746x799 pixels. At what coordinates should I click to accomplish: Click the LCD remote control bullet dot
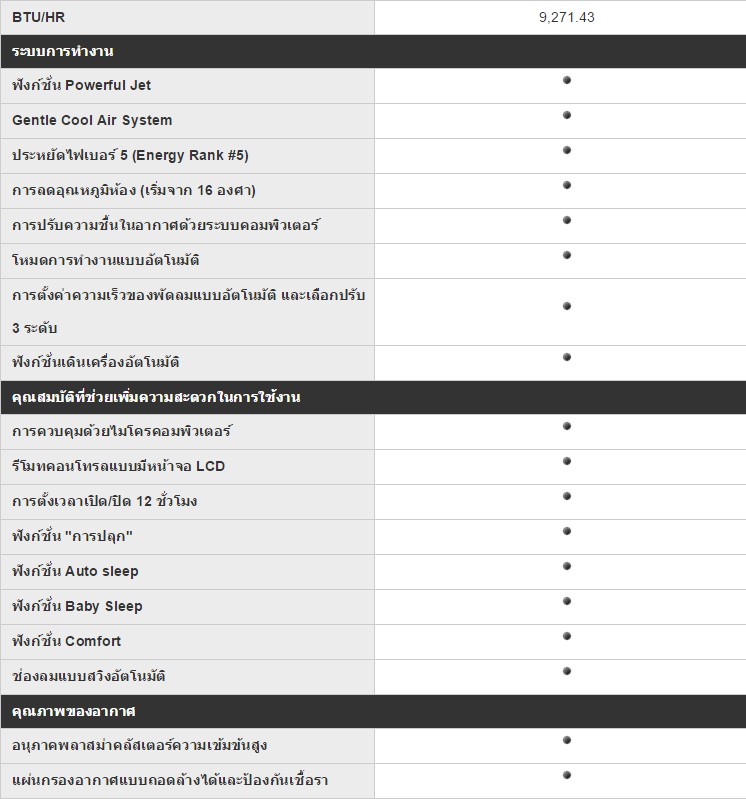tap(567, 461)
